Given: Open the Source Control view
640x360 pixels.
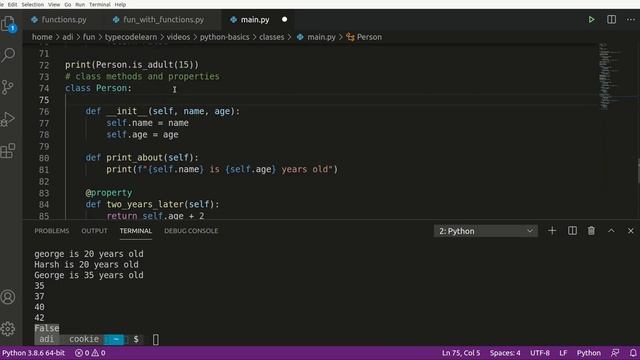Looking at the screenshot, I should pyautogui.click(x=8, y=87).
